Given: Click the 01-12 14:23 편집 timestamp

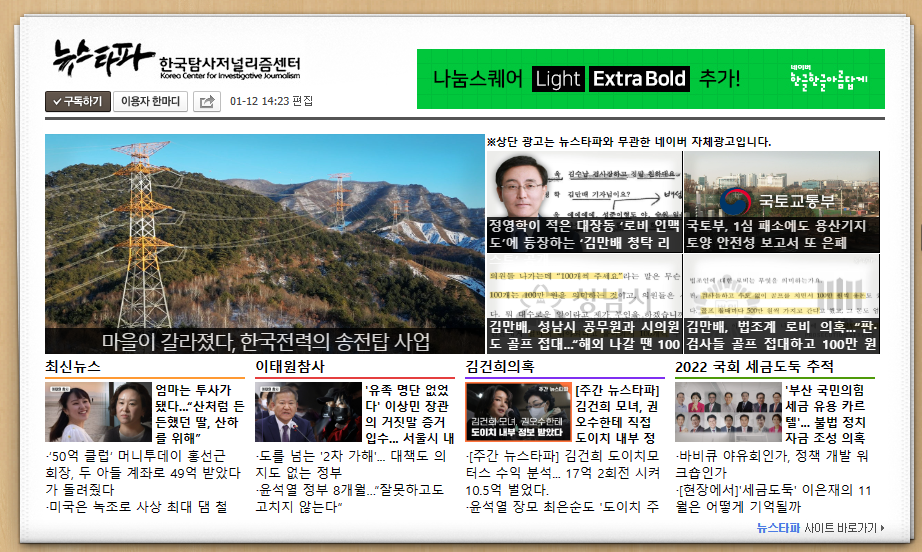Looking at the screenshot, I should pos(271,101).
